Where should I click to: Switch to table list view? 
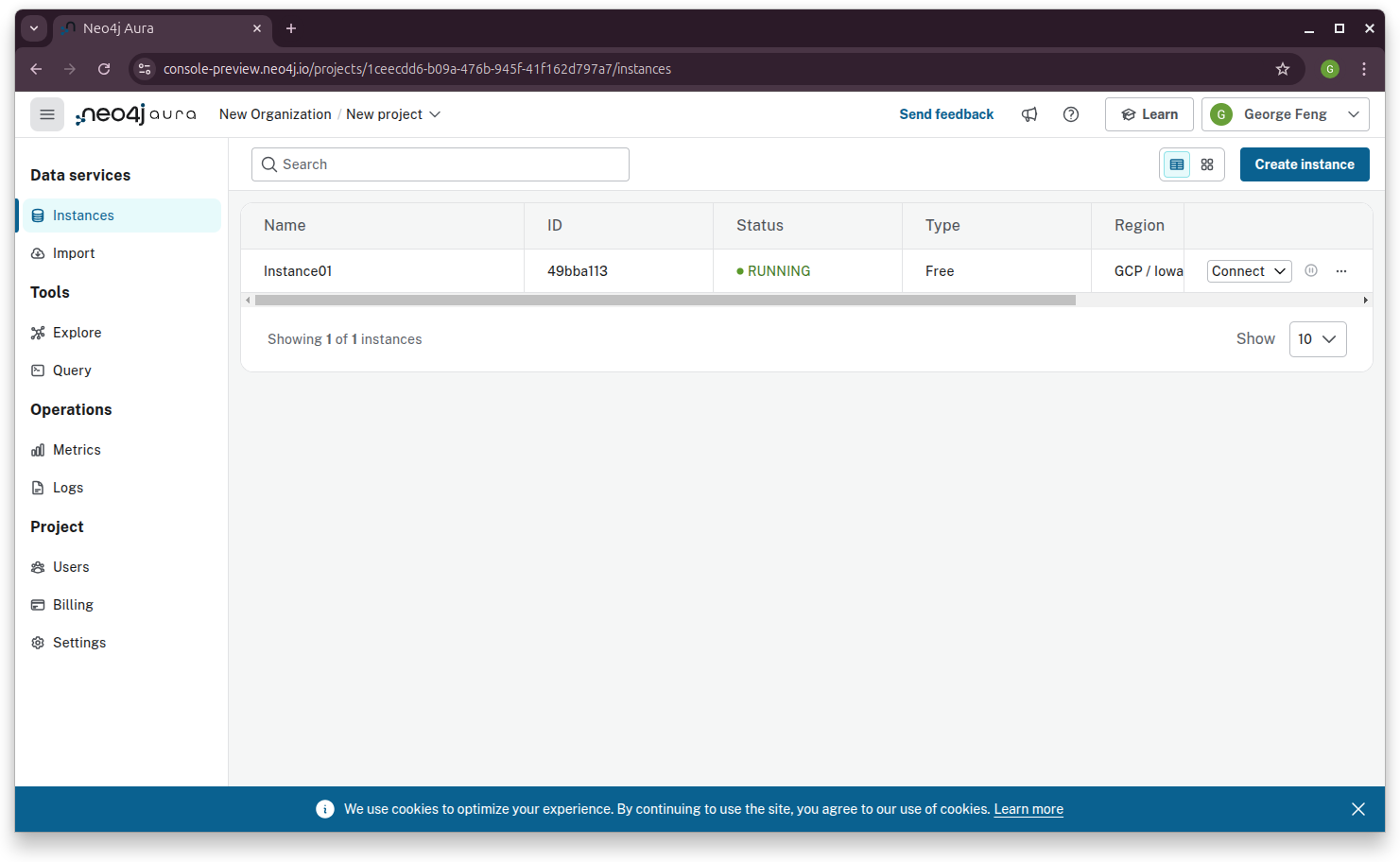point(1177,164)
